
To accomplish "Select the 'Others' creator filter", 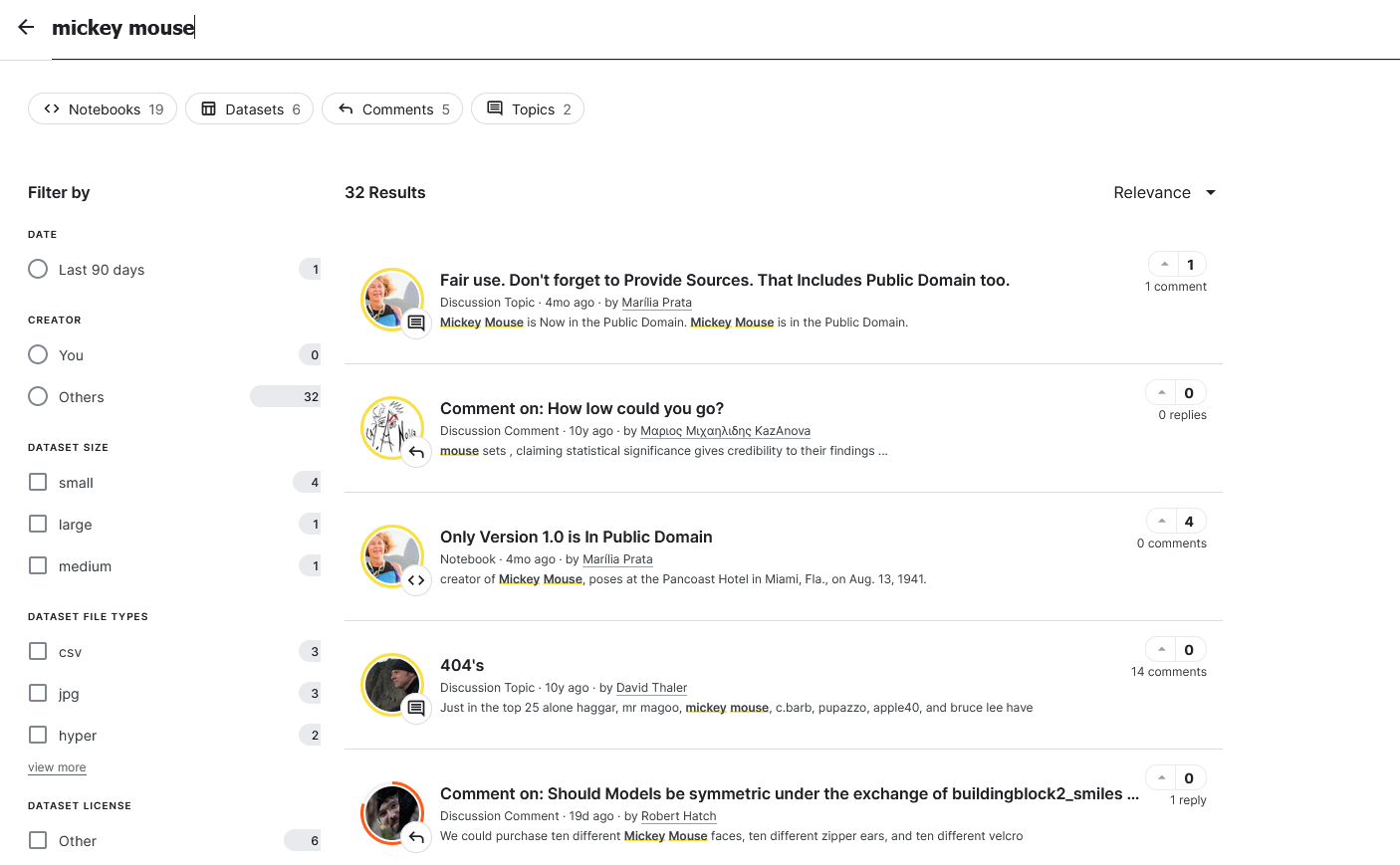I will (38, 396).
